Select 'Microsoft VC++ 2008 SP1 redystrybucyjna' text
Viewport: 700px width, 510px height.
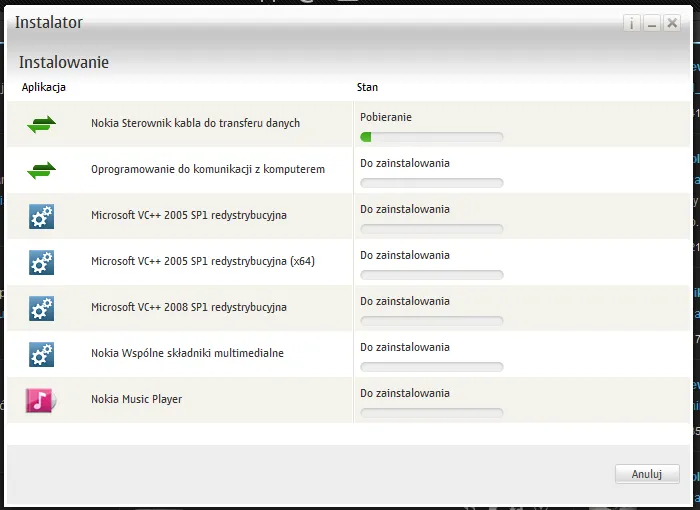(x=189, y=307)
